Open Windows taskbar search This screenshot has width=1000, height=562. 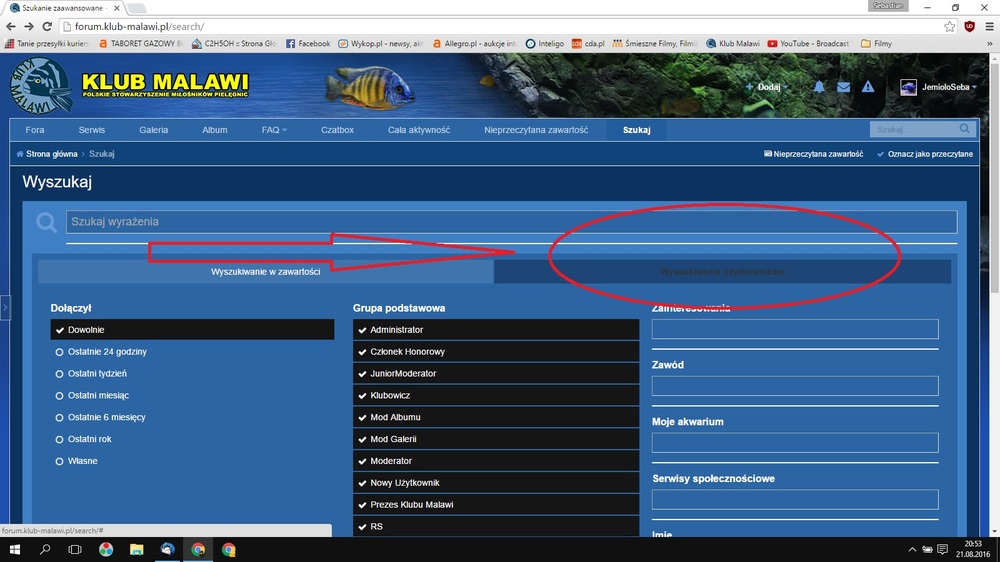[45, 549]
